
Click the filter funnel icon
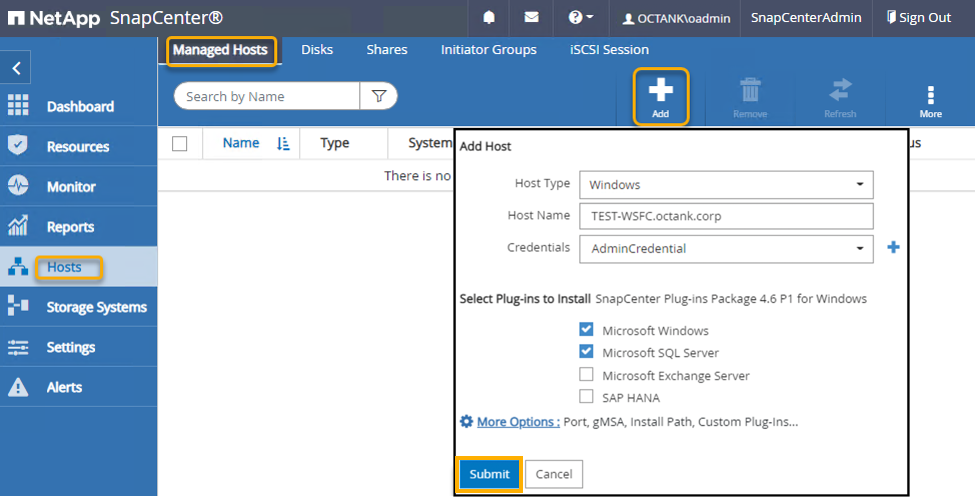(379, 96)
